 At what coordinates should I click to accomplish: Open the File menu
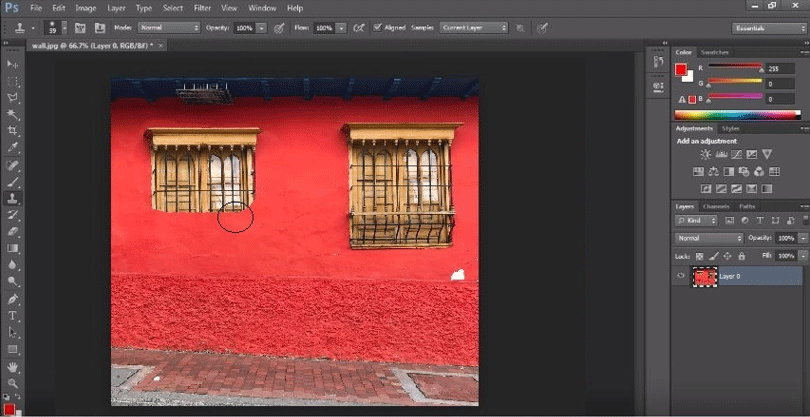(36, 8)
